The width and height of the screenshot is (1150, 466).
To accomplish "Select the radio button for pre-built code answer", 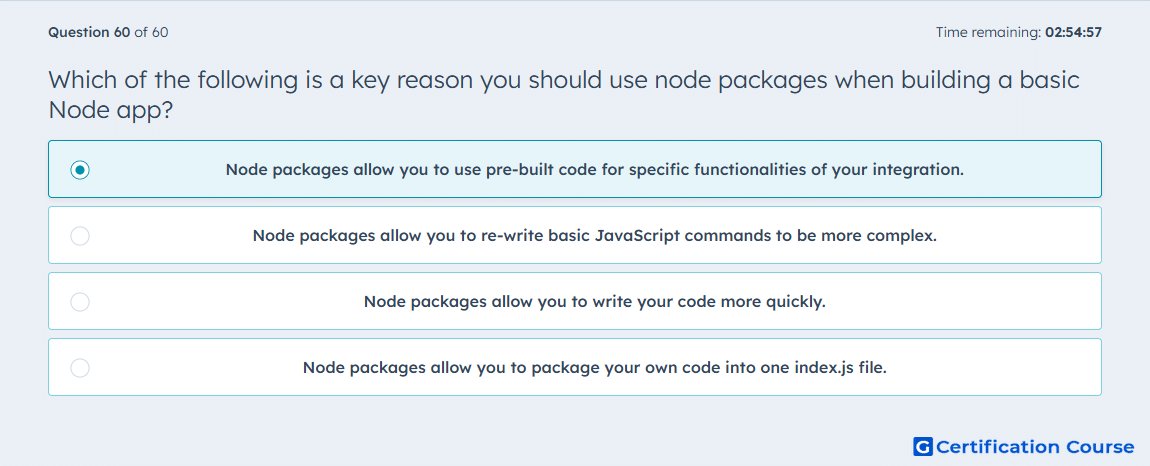I will coord(80,170).
